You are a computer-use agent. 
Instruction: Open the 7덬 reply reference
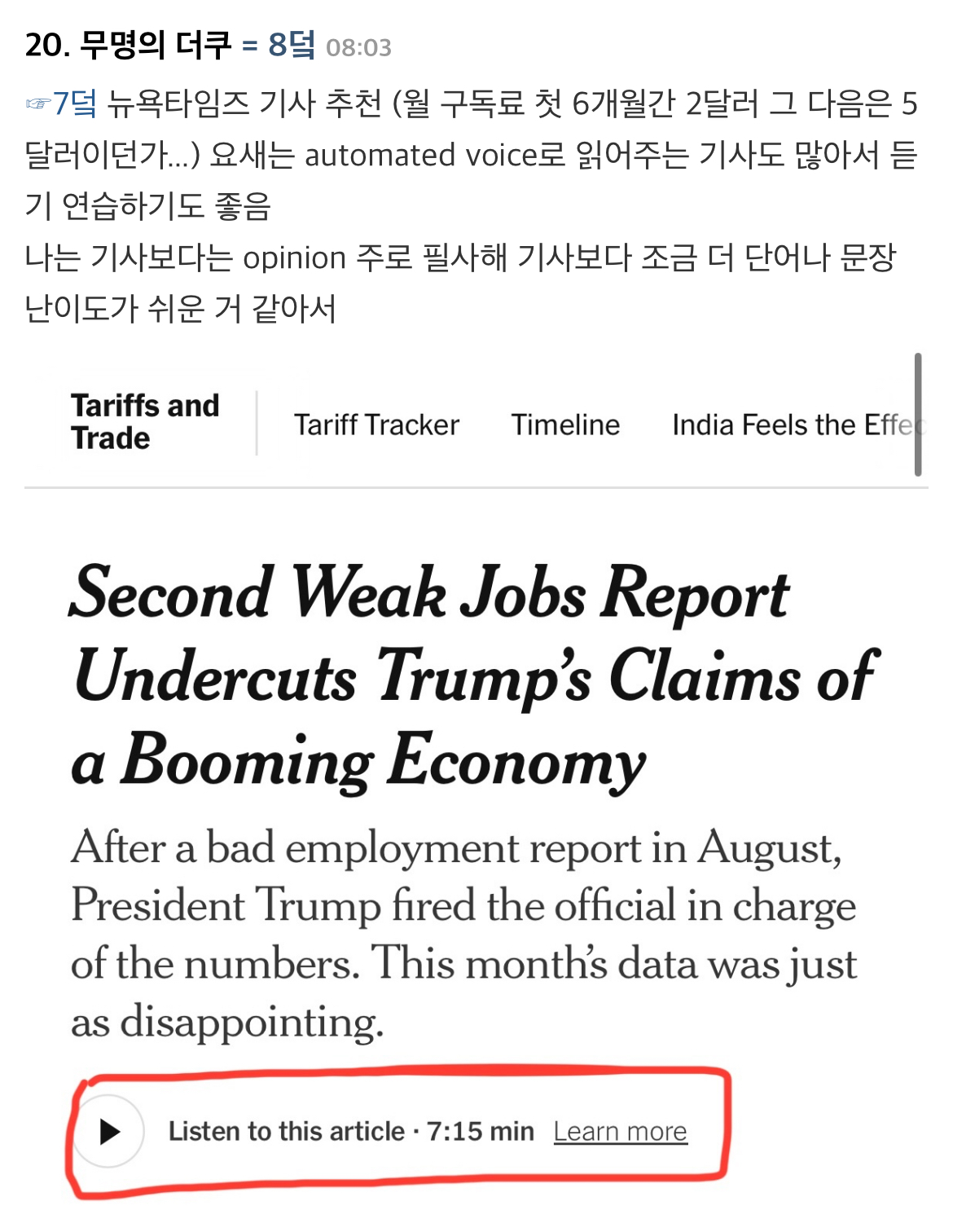[75, 103]
